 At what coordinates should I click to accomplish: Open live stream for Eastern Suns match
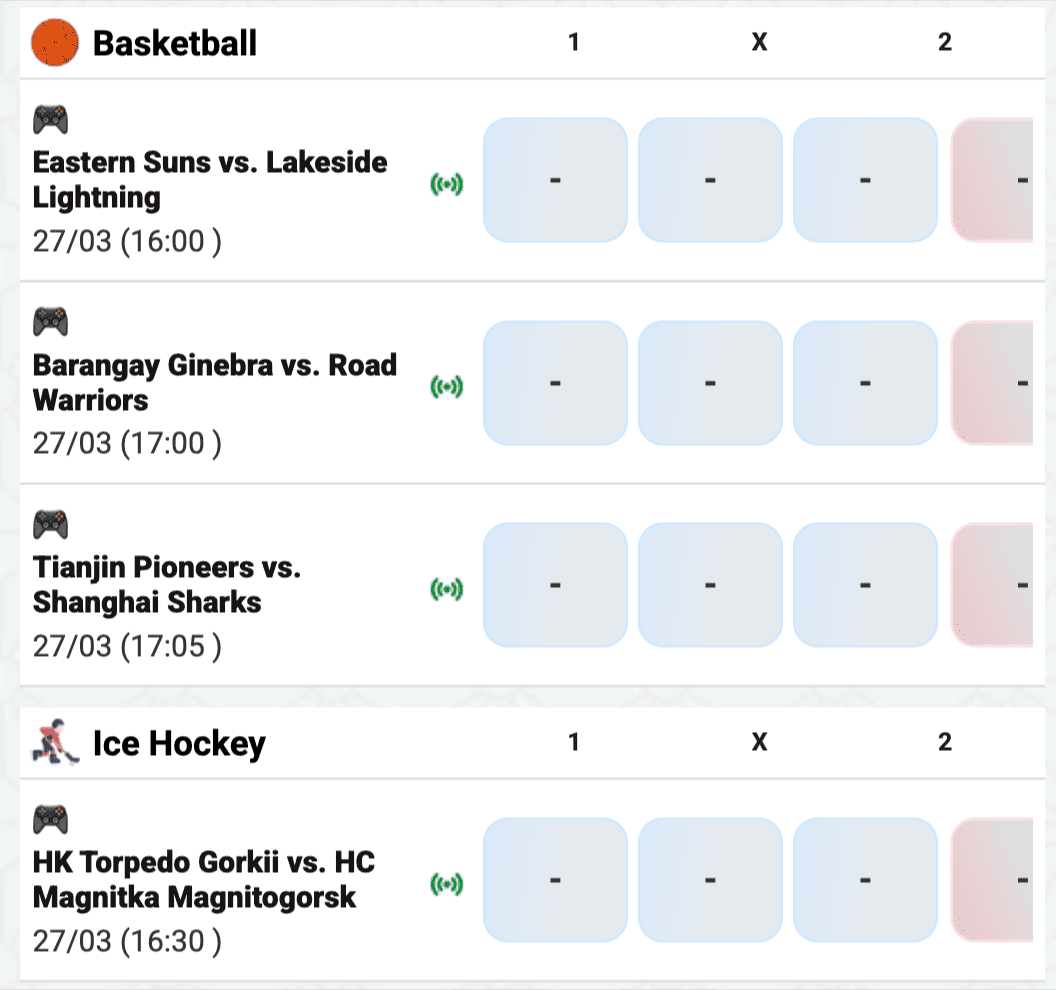(447, 184)
